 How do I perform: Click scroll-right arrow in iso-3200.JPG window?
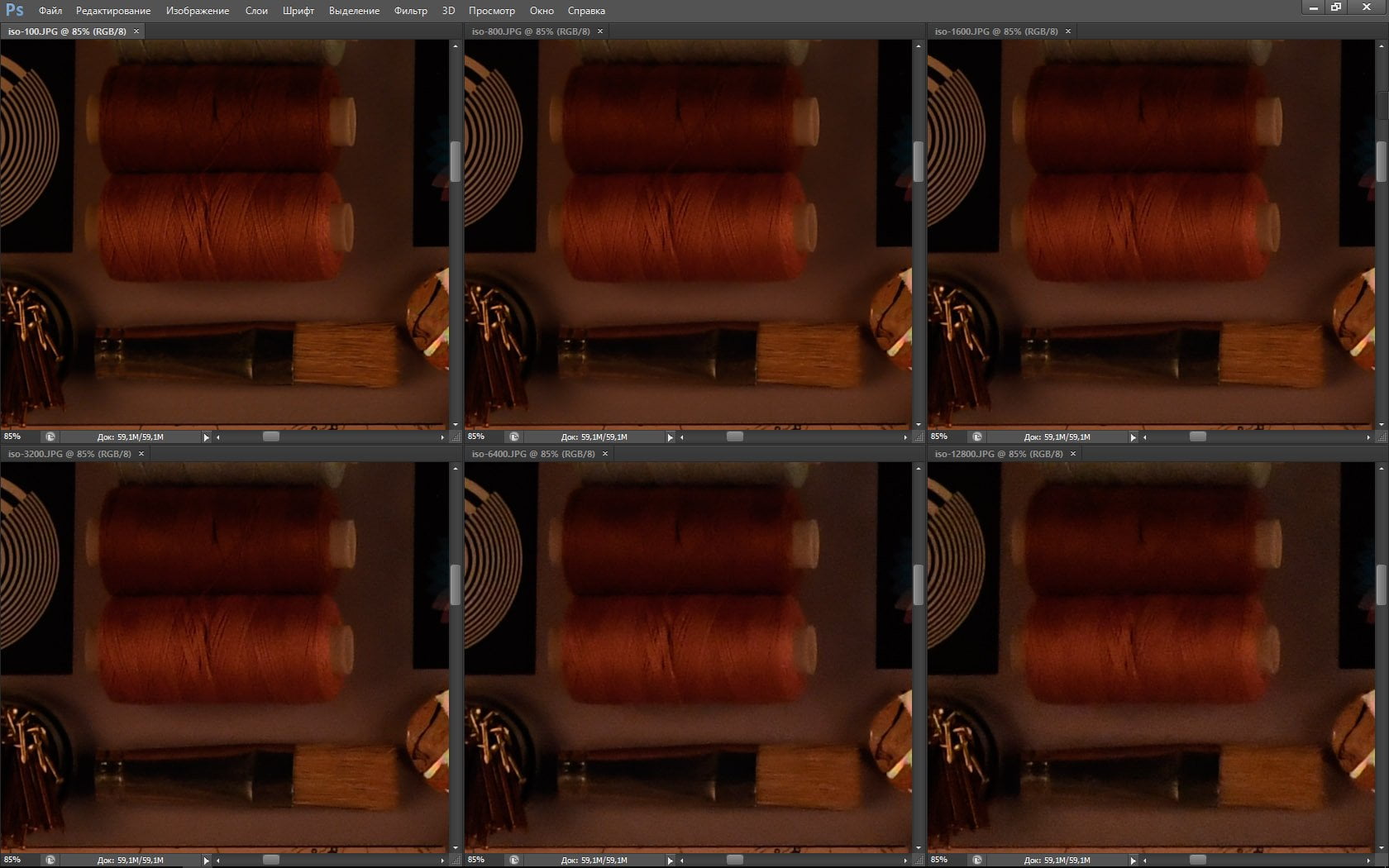click(x=442, y=861)
